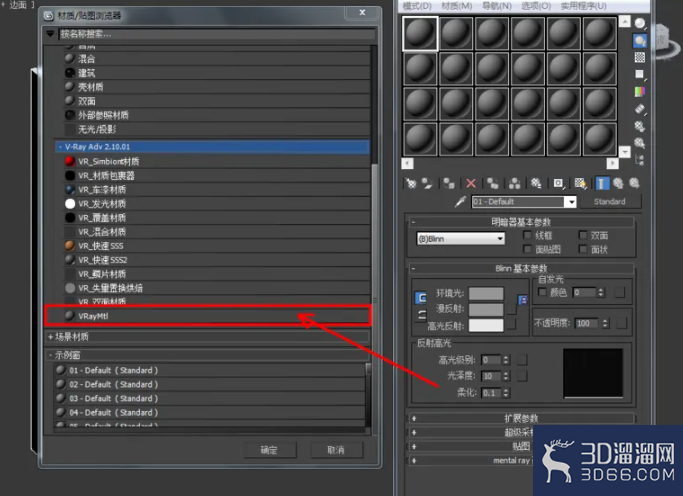This screenshot has height=496, width=683.
Task: Open browser options triangle menu
Action: 50,34
